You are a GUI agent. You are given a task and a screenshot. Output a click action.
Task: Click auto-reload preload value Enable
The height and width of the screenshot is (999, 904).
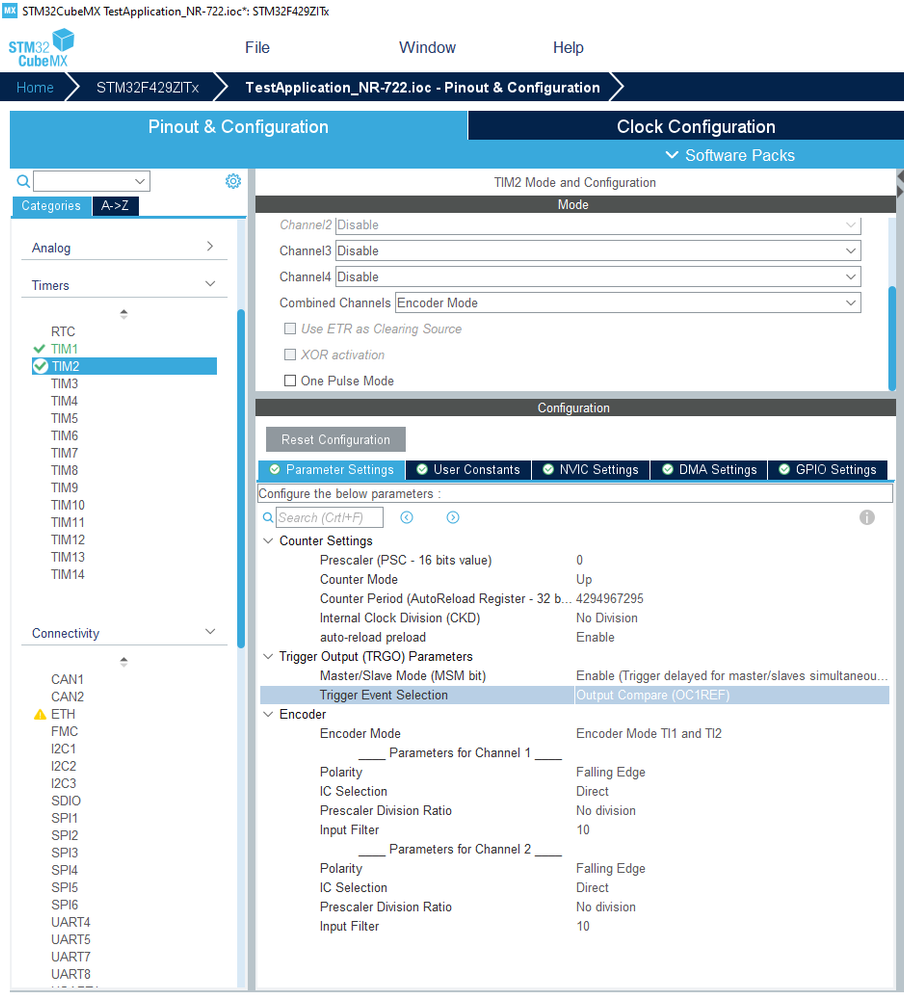(x=595, y=637)
